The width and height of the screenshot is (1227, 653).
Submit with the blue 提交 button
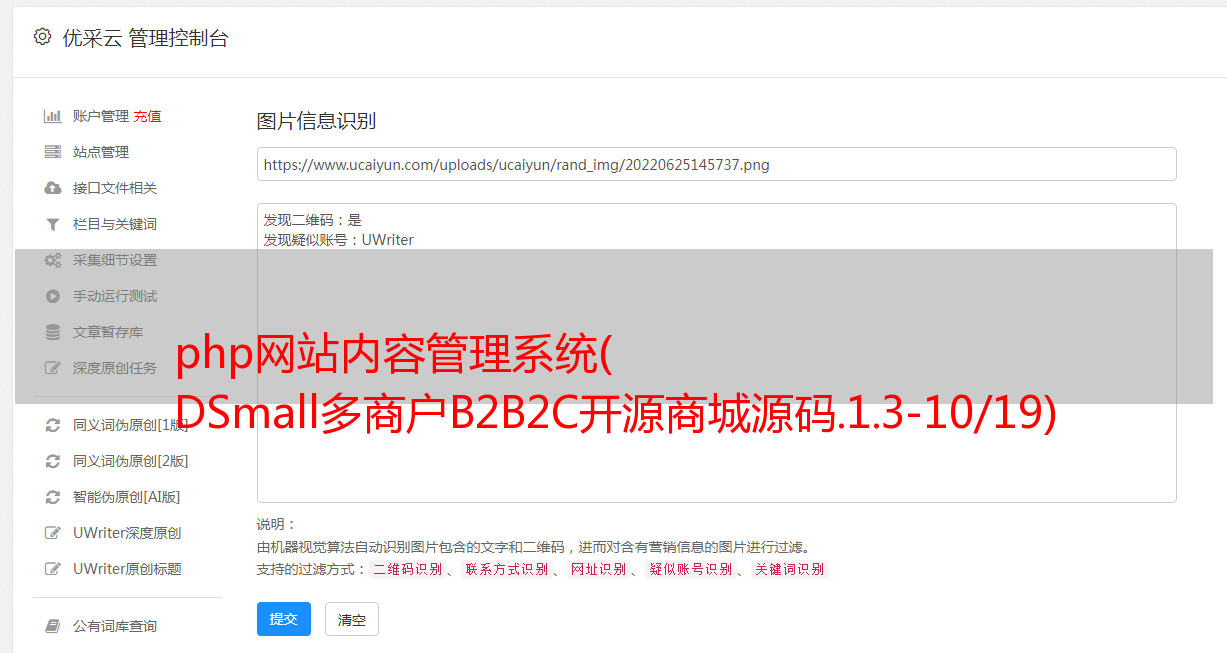point(284,619)
